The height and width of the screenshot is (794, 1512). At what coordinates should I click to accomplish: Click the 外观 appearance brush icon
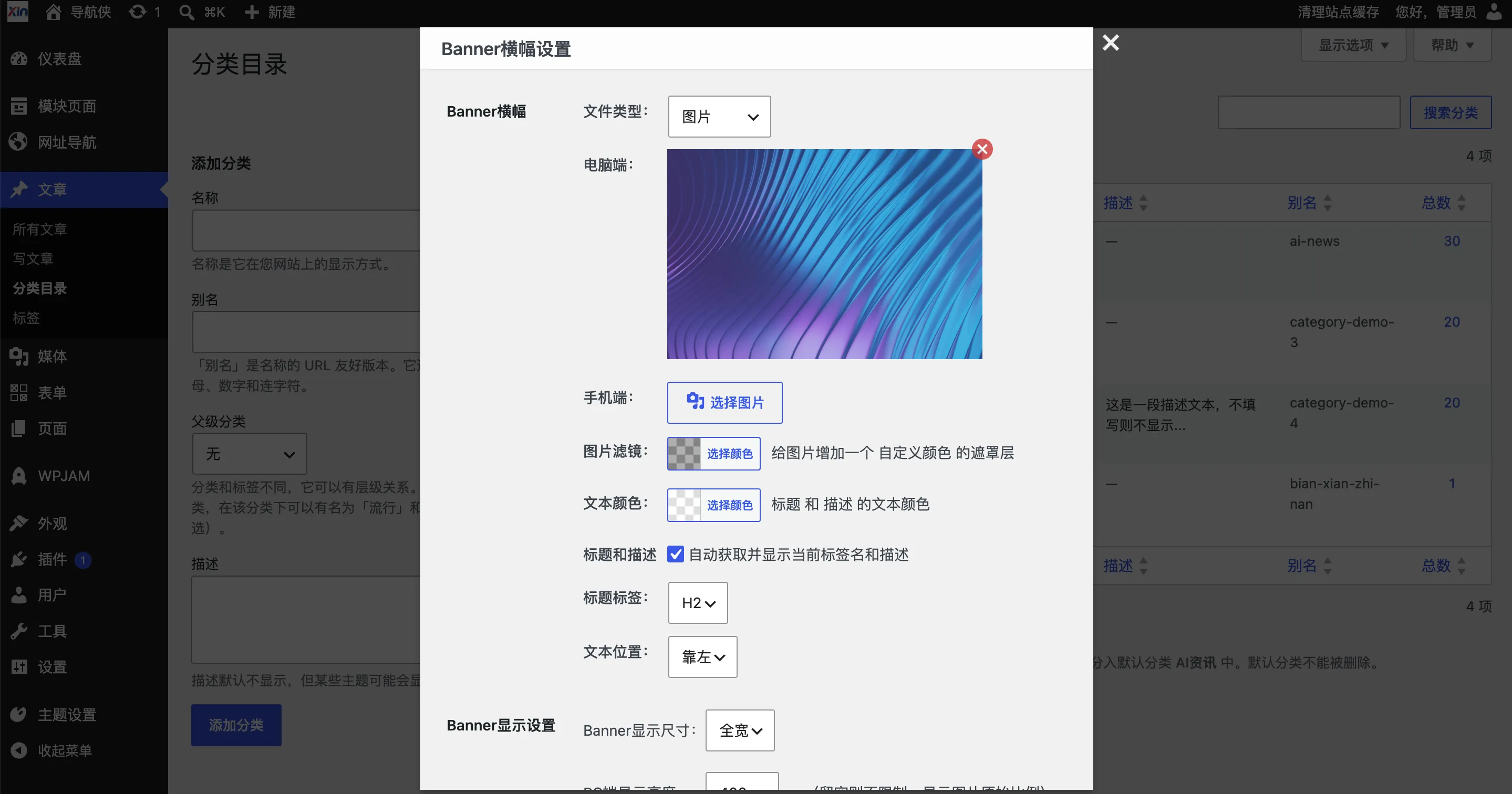pyautogui.click(x=19, y=524)
